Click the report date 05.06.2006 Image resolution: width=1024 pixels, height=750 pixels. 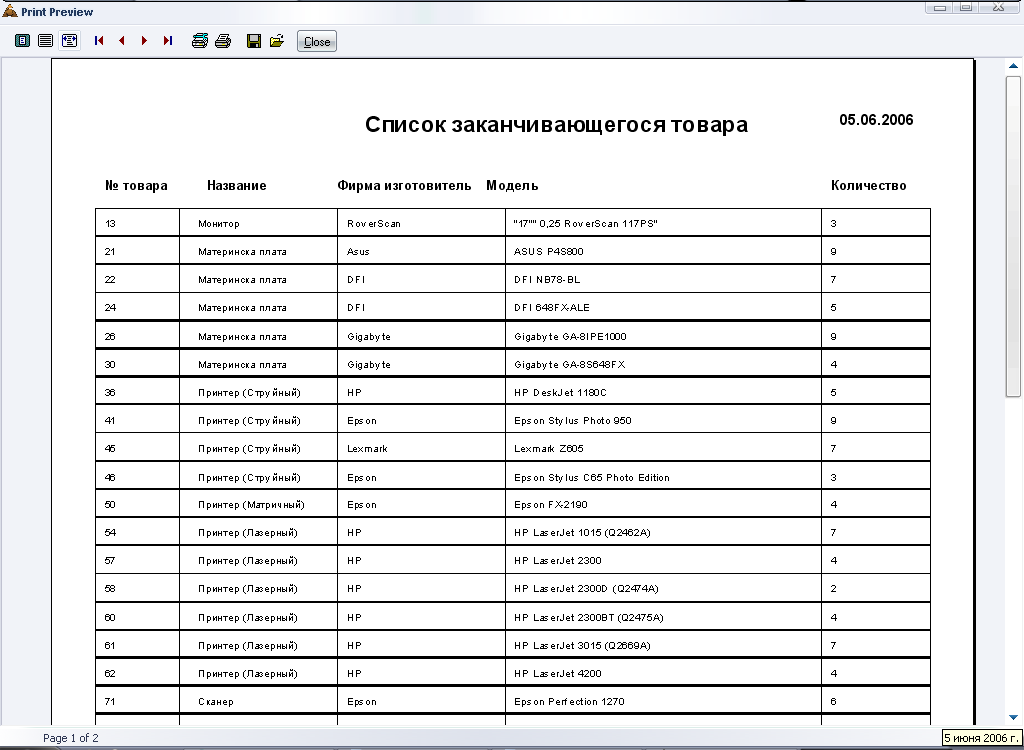pyautogui.click(x=876, y=120)
